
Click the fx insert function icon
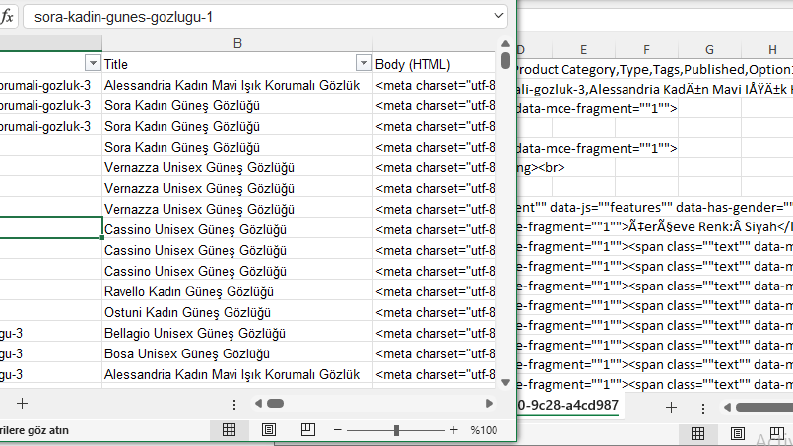coord(7,17)
